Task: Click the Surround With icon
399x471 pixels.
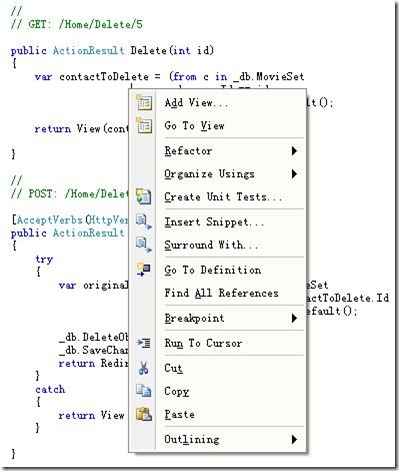Action: tap(144, 245)
